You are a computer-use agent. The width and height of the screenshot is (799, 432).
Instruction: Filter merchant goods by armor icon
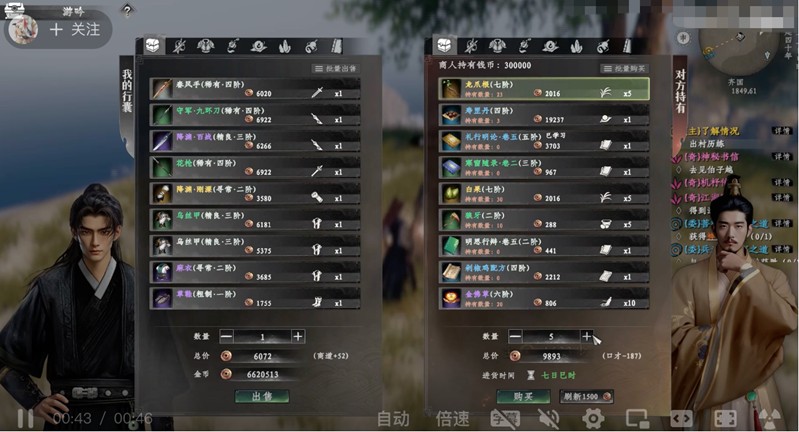(x=497, y=46)
